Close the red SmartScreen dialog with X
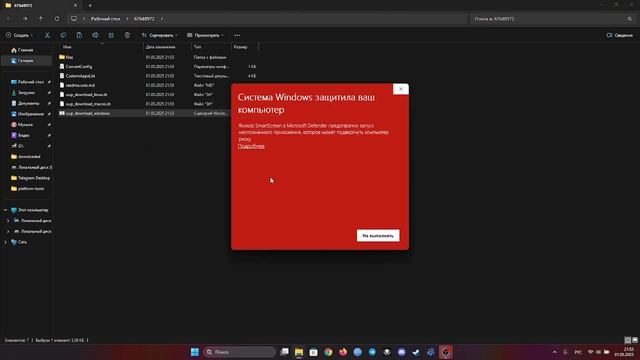The height and width of the screenshot is (360, 640). click(400, 89)
